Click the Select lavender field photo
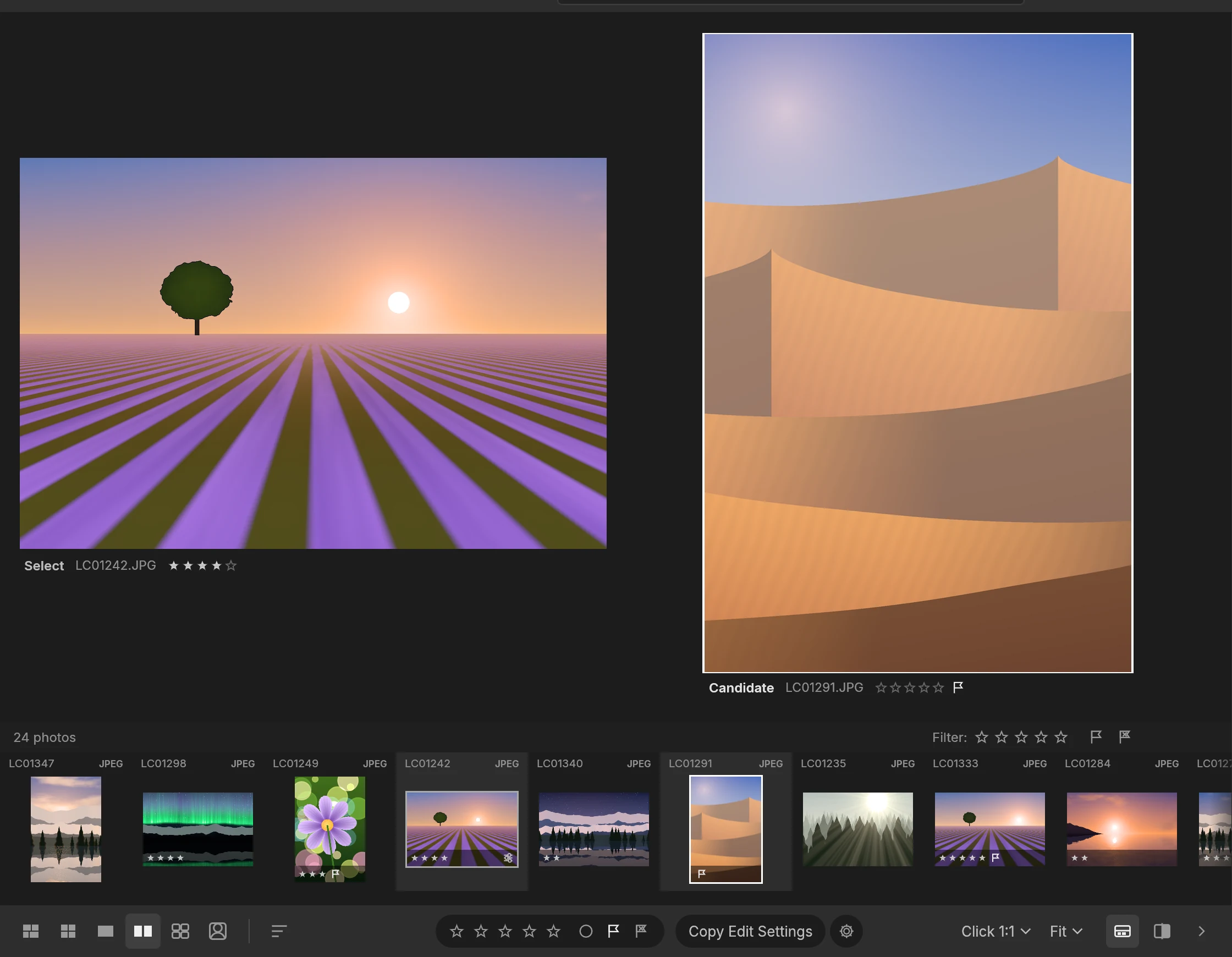Screen dimensions: 1232x957 point(313,353)
